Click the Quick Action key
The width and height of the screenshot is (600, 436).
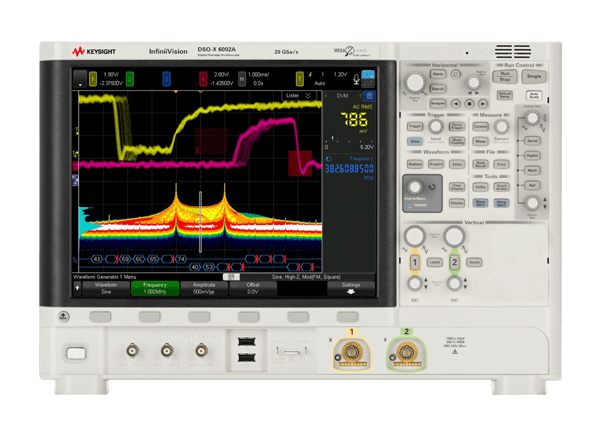(501, 186)
